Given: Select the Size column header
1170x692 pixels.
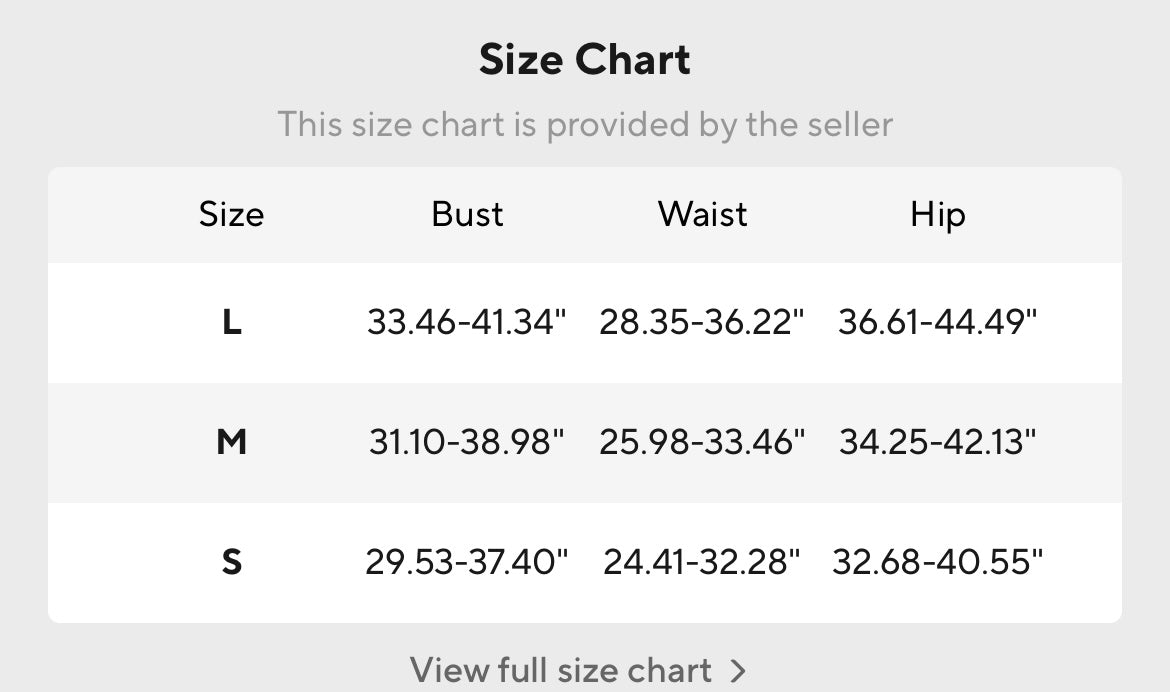Looking at the screenshot, I should [x=231, y=214].
